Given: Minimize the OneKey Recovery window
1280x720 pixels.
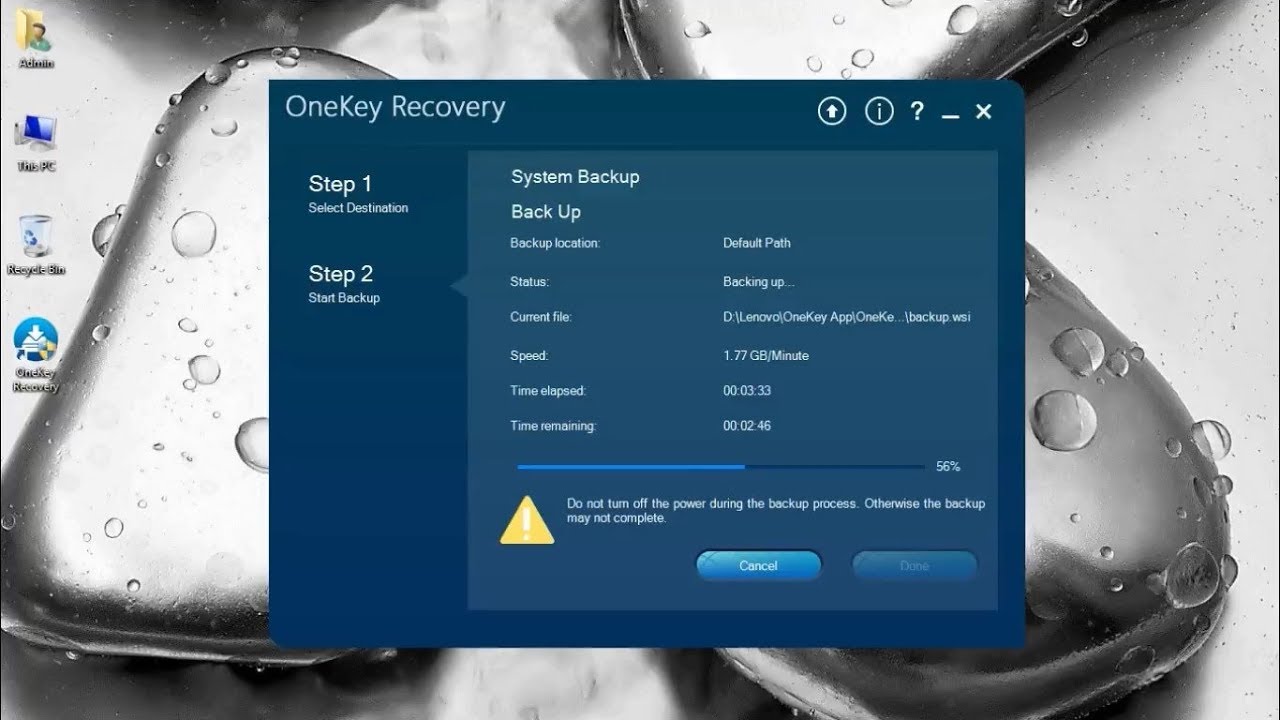Looking at the screenshot, I should pyautogui.click(x=950, y=118).
